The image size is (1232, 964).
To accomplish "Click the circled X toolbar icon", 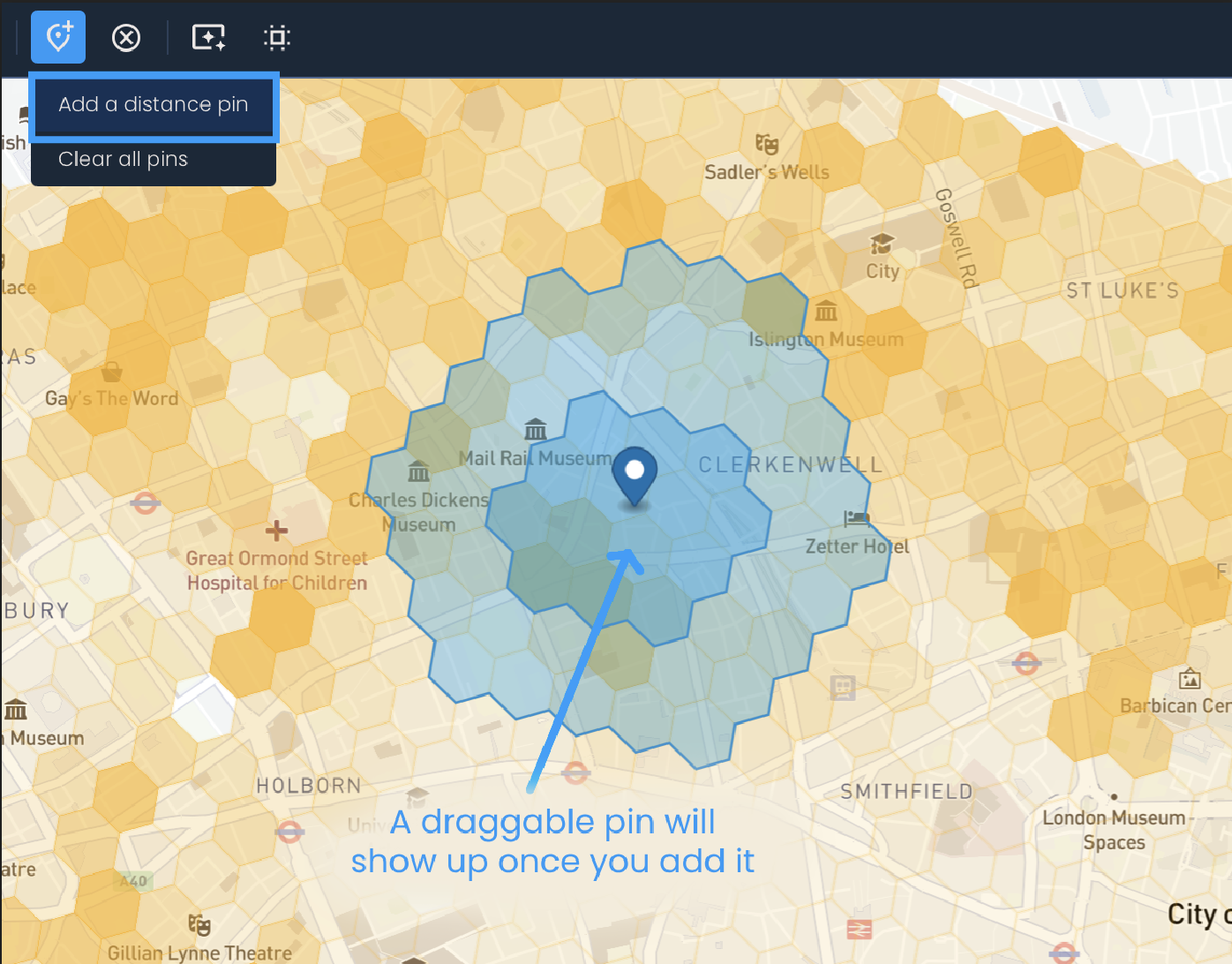I will [126, 38].
